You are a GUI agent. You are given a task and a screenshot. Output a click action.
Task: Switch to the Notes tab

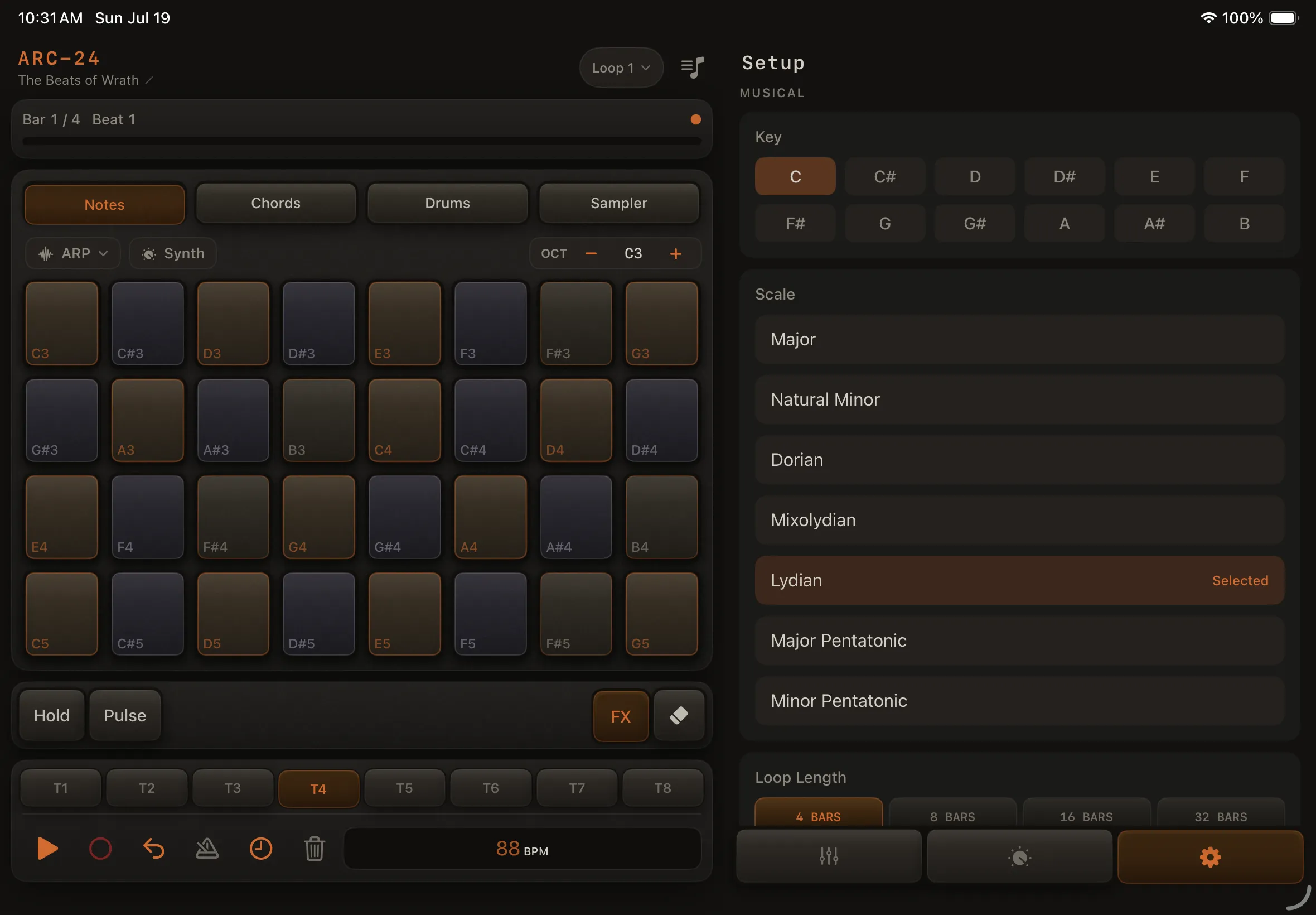click(104, 204)
